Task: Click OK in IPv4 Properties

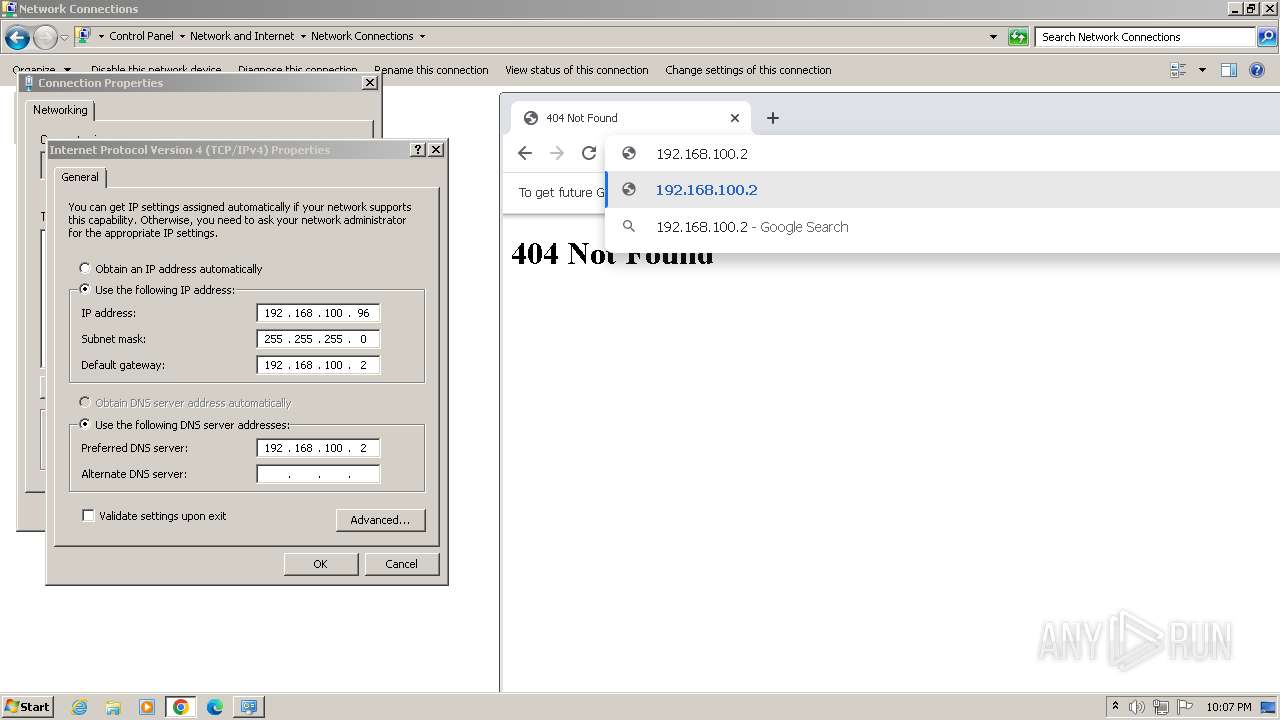Action: pos(320,564)
